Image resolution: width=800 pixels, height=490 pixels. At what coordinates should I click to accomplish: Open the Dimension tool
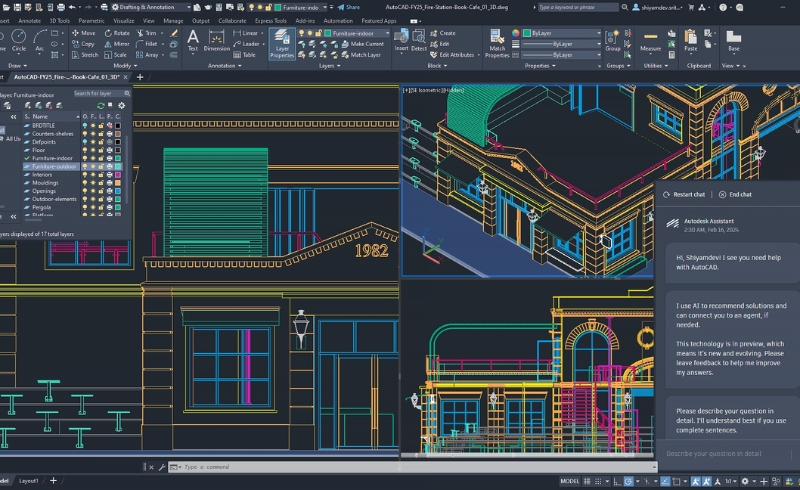pos(217,40)
